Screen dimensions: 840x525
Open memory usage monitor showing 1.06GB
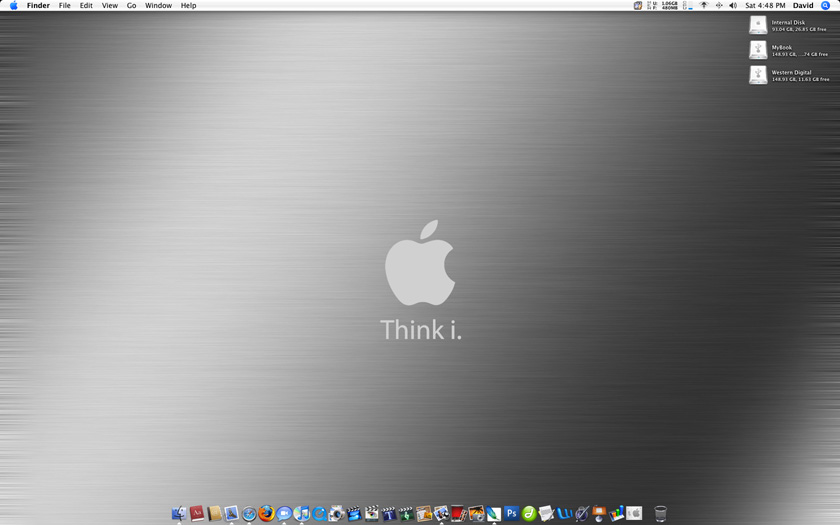tap(663, 5)
